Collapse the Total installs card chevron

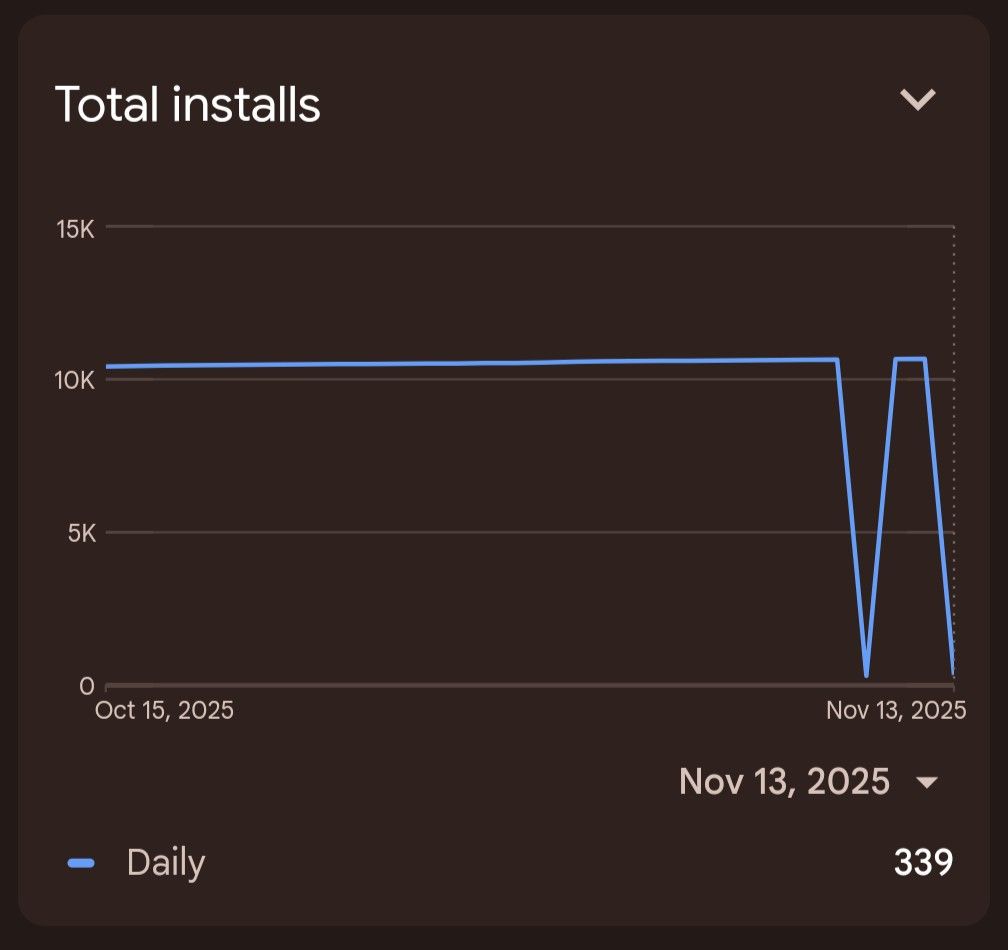917,99
